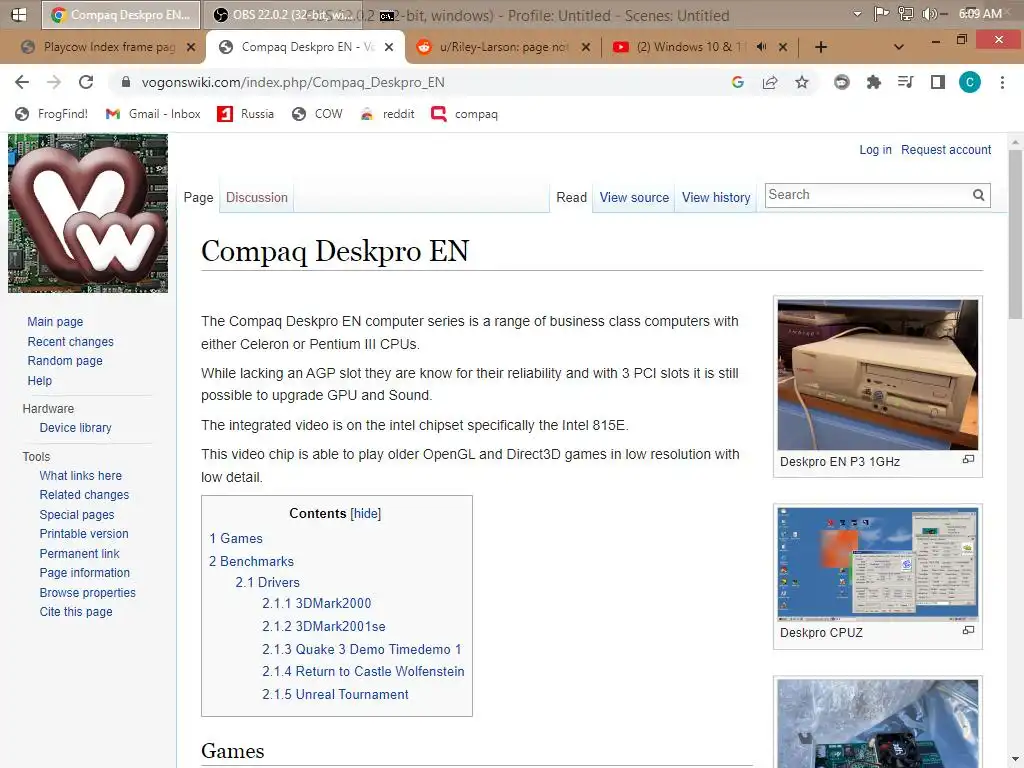Jump to 2.1.4 Return to Castle Wolfenstein
This screenshot has width=1024, height=768.
(363, 671)
